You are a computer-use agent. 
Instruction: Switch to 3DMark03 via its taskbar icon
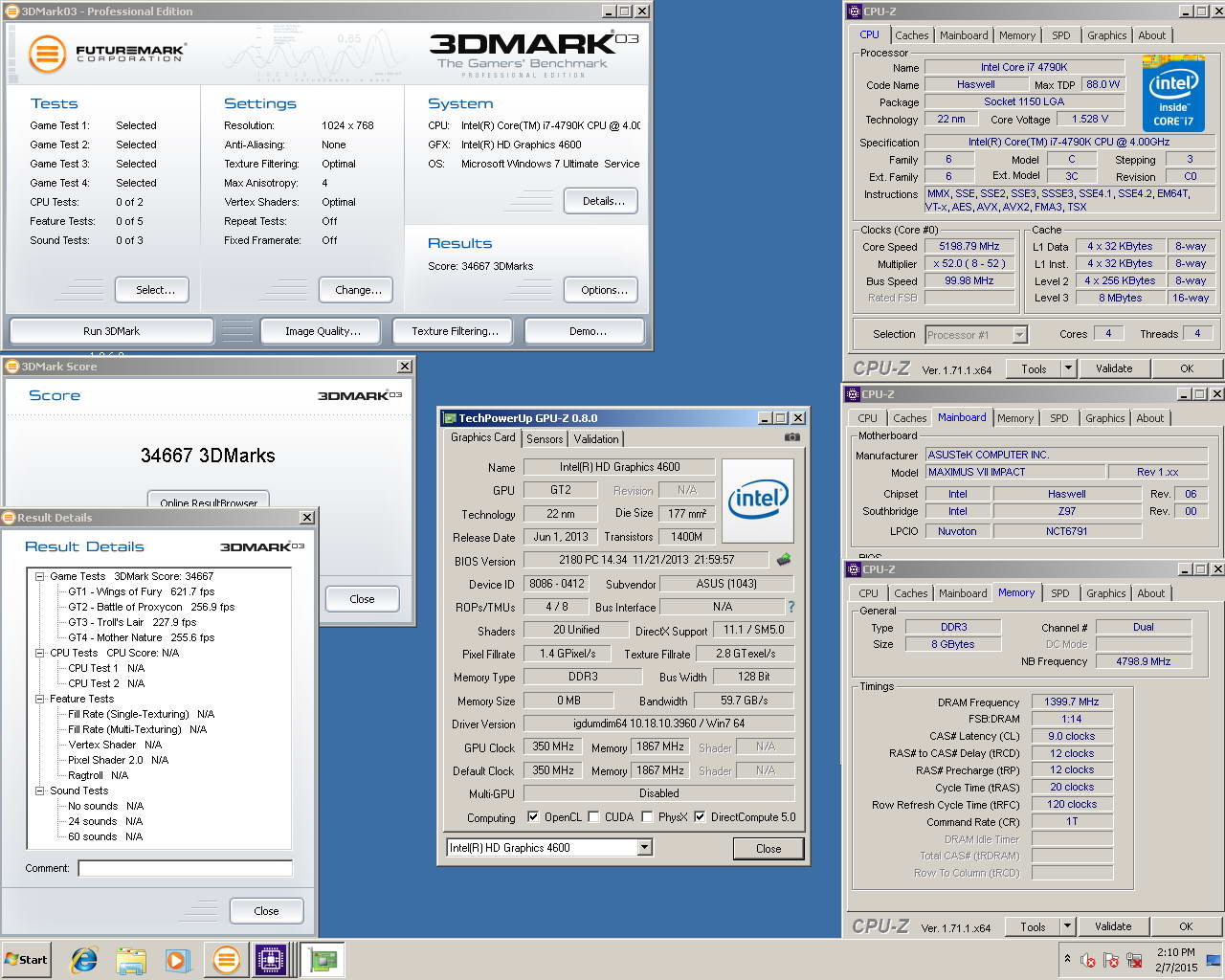[227, 960]
